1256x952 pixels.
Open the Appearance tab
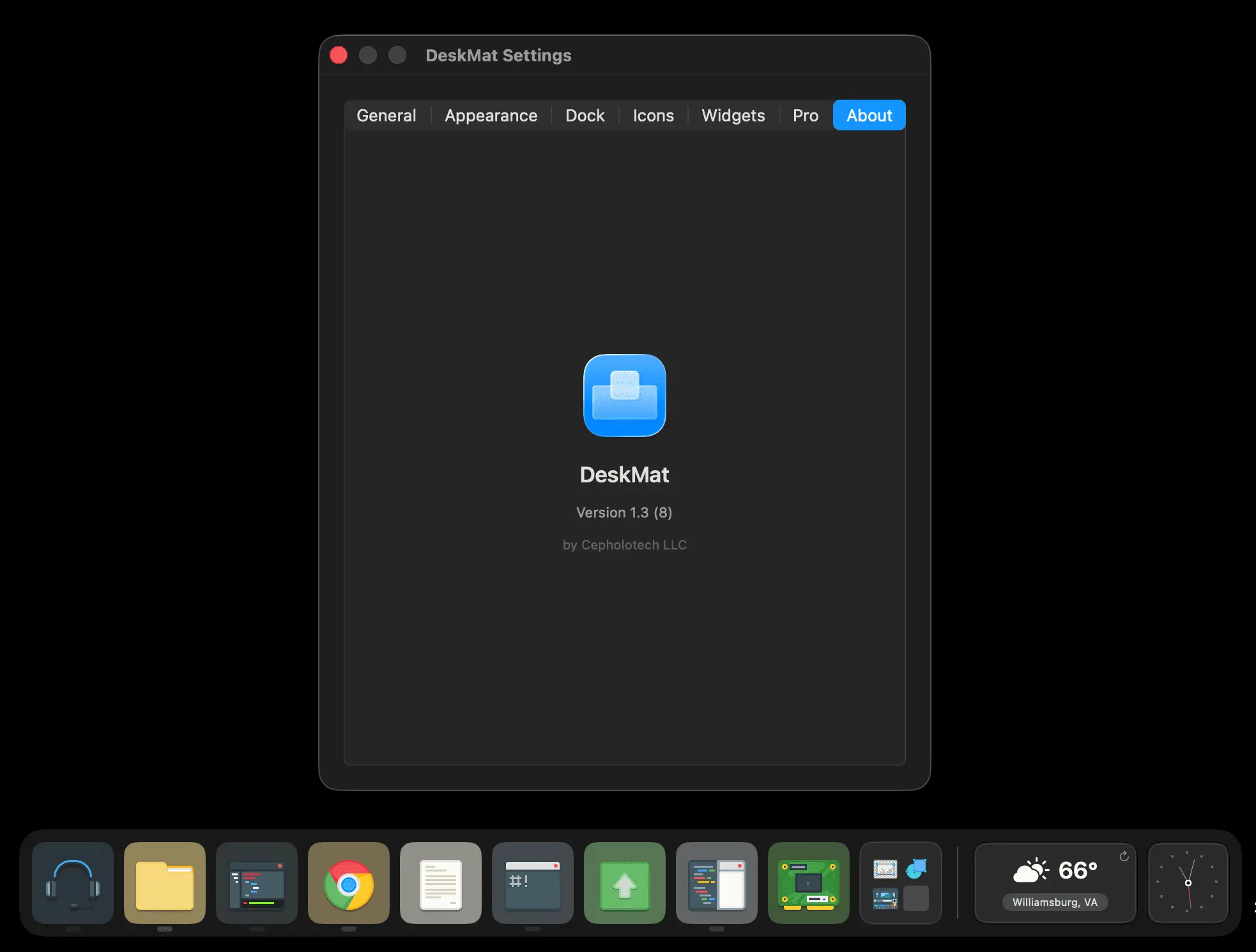[491, 116]
